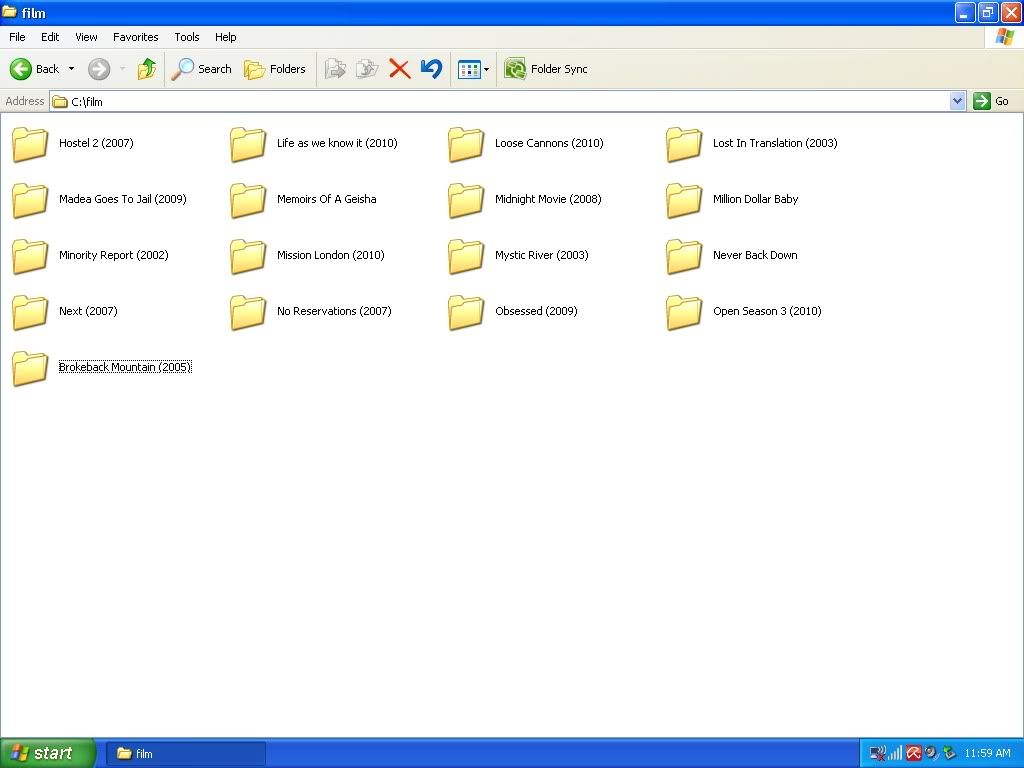The image size is (1024, 768).
Task: Select the Madea Goes To Jail folder icon
Action: click(30, 200)
